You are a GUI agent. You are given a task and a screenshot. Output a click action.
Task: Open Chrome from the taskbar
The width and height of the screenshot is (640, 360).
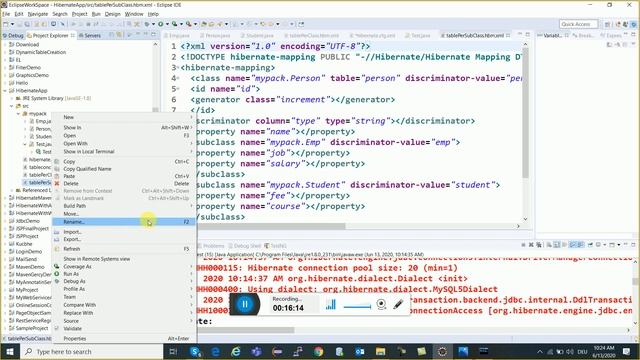pos(318,351)
